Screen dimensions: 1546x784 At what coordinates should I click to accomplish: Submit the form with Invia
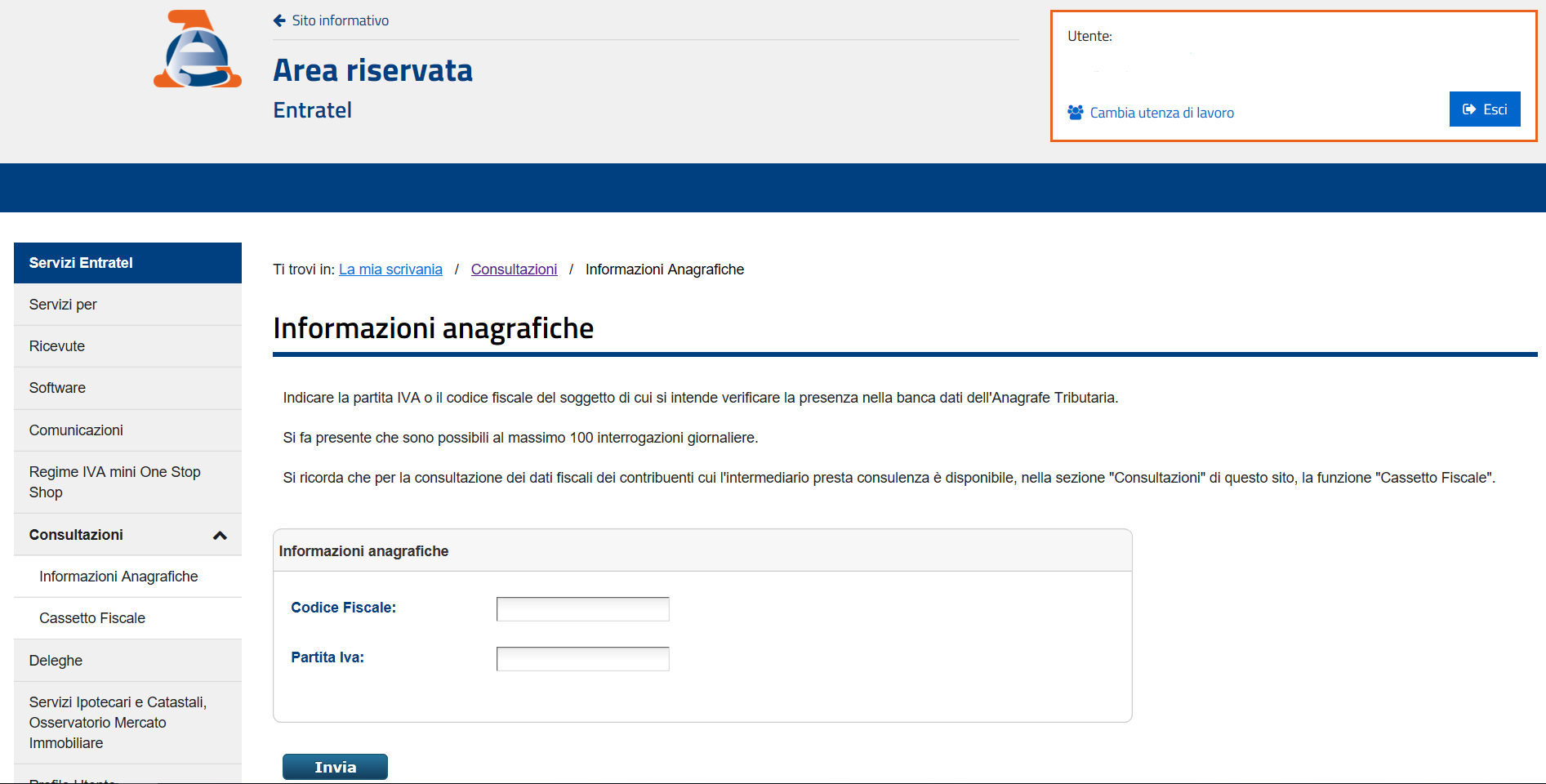pyautogui.click(x=335, y=767)
